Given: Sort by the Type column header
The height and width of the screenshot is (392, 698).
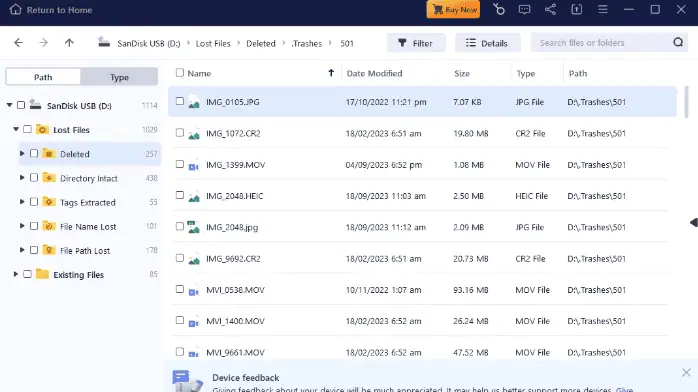Looking at the screenshot, I should coord(526,73).
